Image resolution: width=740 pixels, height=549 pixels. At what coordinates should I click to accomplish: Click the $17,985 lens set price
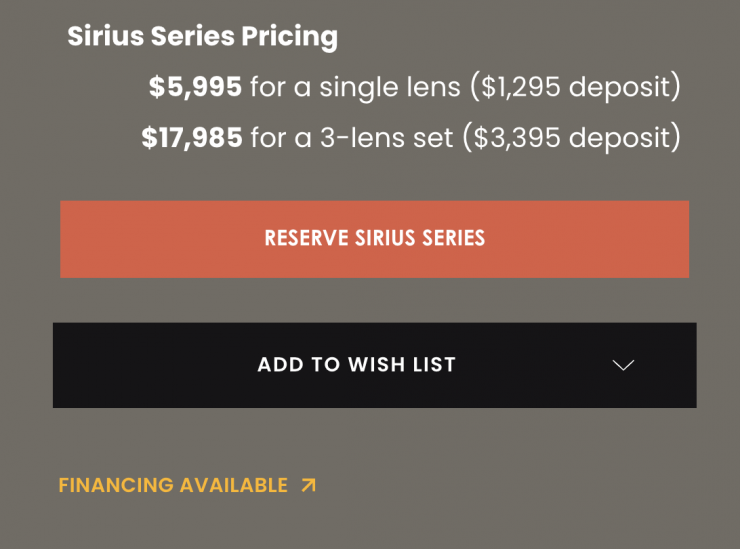192,137
